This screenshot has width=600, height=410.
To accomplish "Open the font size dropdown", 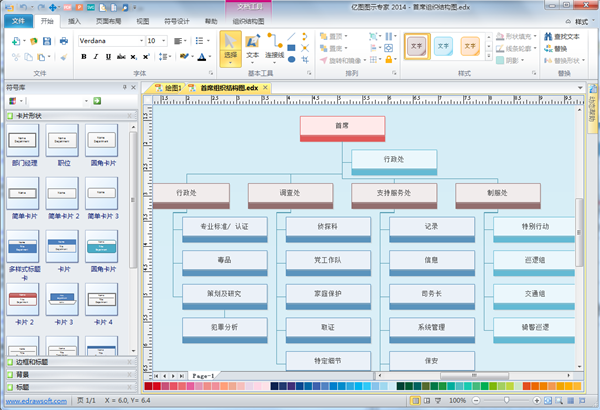I will point(164,41).
